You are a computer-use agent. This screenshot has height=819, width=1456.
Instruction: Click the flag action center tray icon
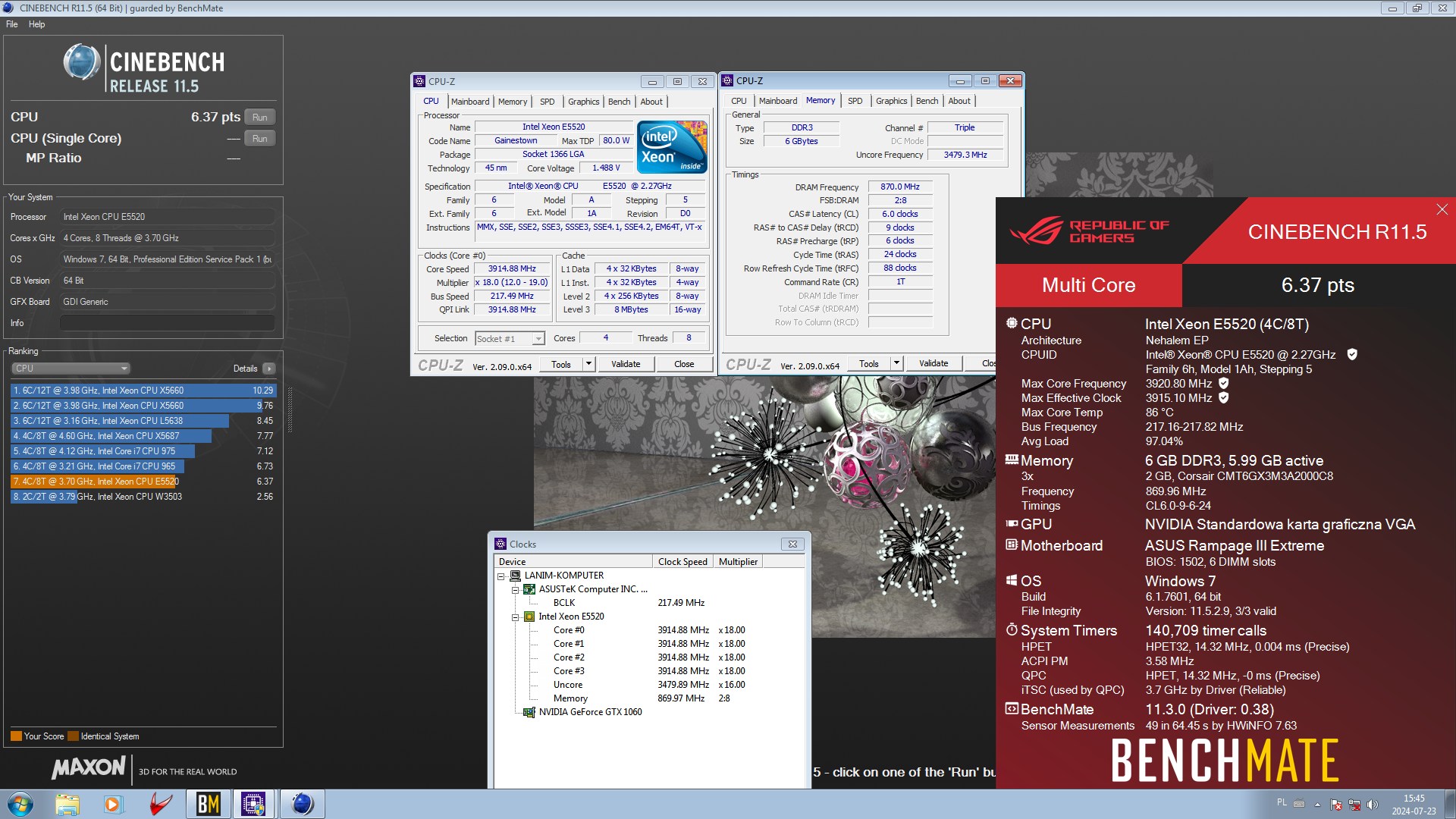1336,805
